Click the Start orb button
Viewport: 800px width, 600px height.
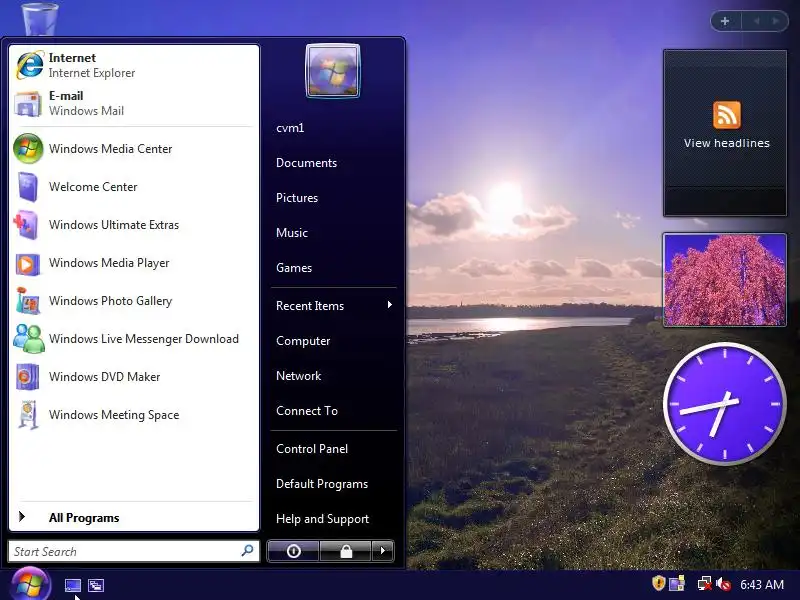tap(30, 584)
